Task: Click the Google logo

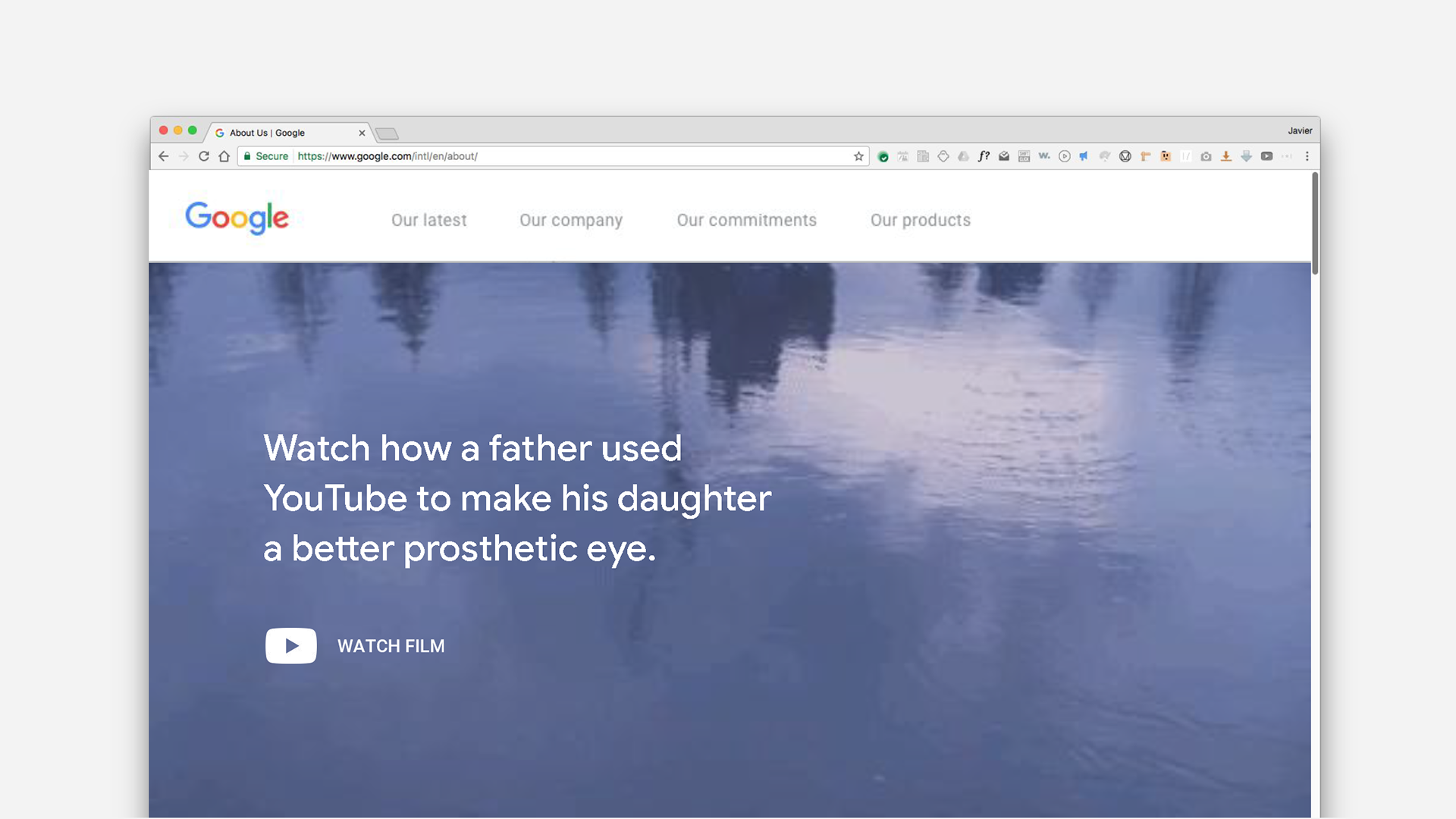Action: pos(237,218)
